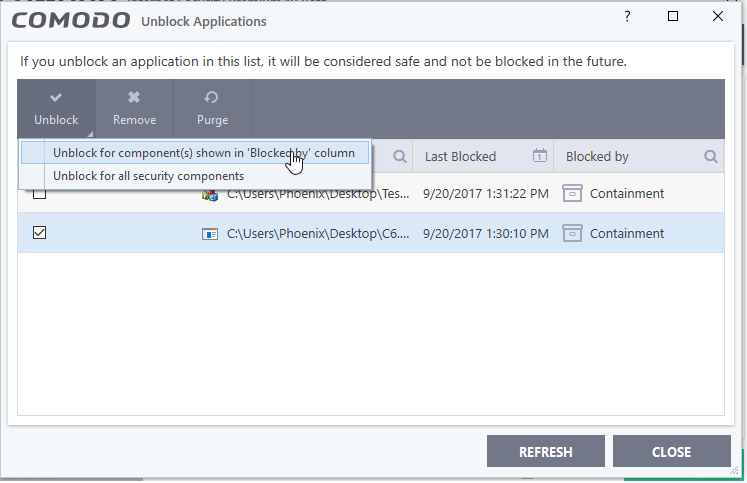Open the help question mark in title bar
747x483 pixels.
tap(628, 18)
